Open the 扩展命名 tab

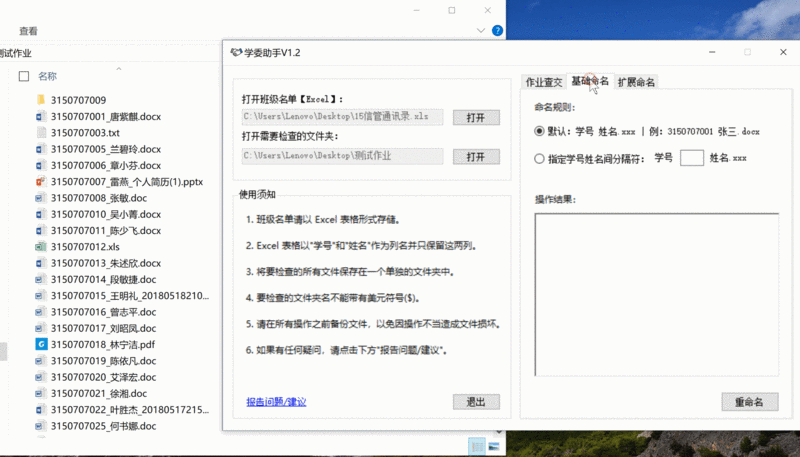click(636, 82)
